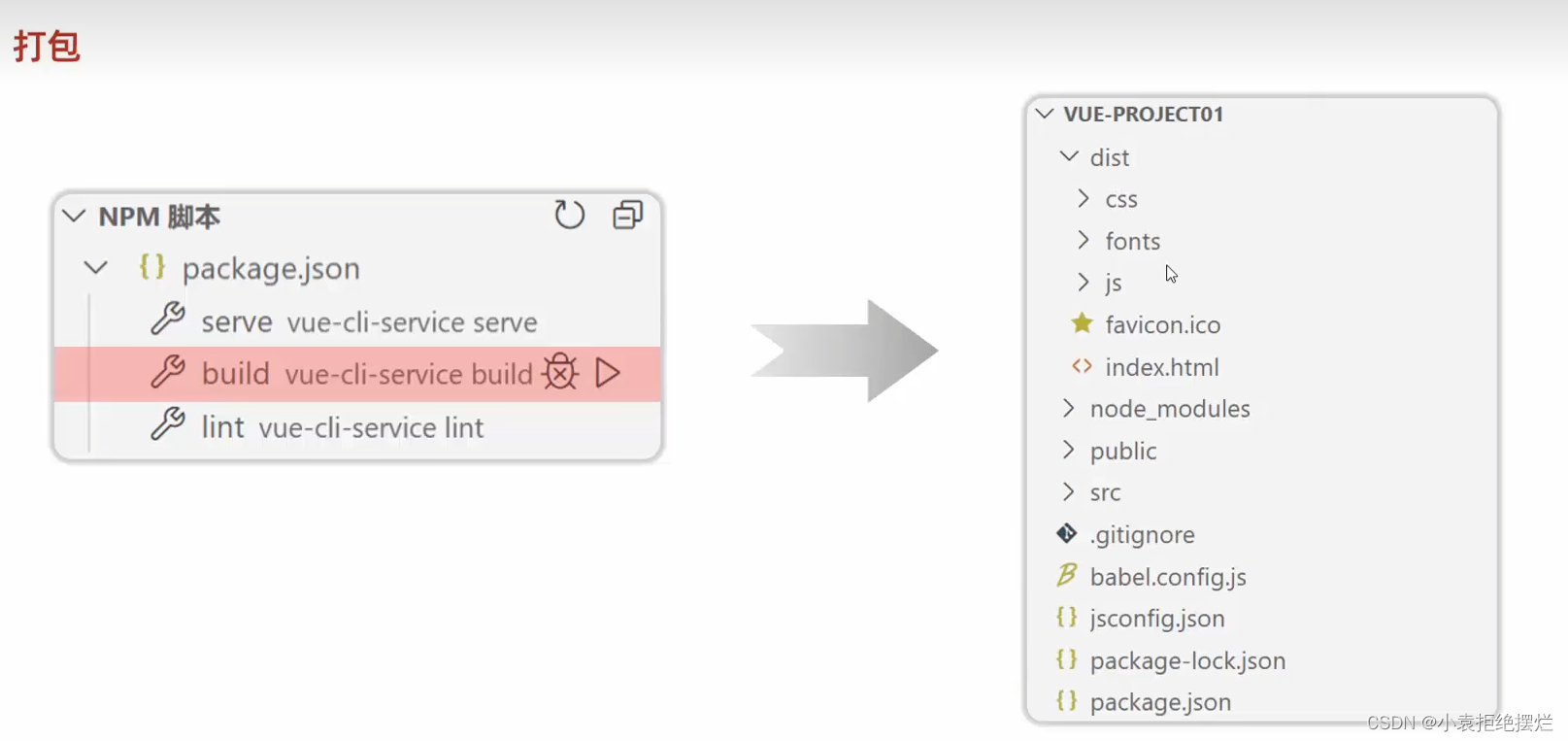This screenshot has height=741, width=1568.
Task: Click the star icon of favicon.ico
Action: (x=1082, y=323)
